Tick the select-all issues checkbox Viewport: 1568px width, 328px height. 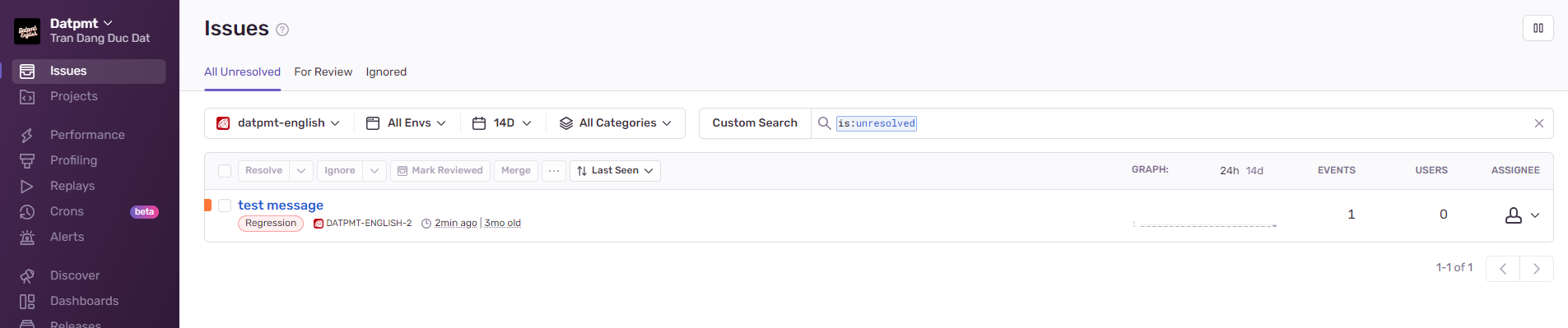pyautogui.click(x=225, y=171)
